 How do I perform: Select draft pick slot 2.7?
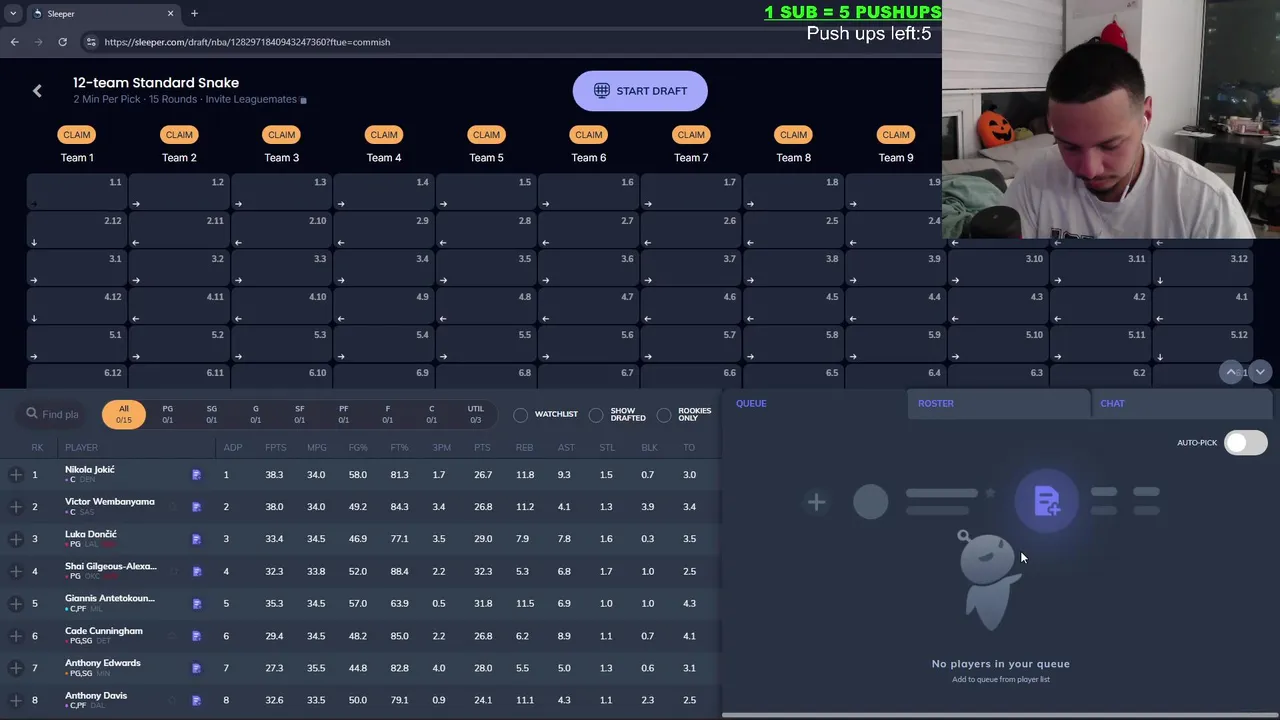[x=588, y=230]
